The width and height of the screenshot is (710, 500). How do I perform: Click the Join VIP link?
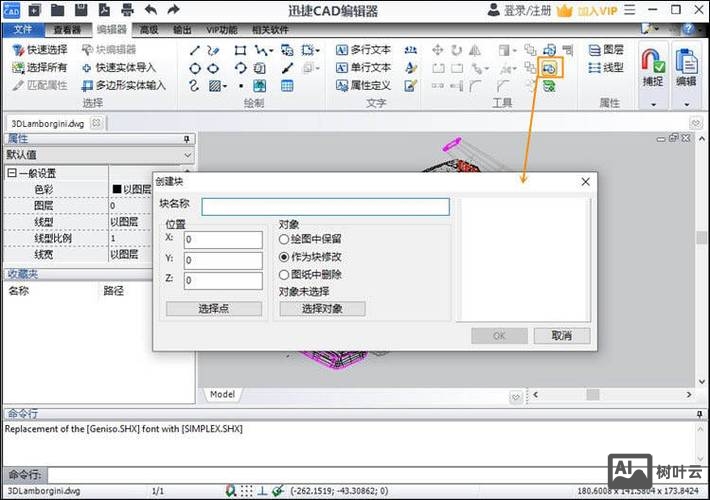coord(587,10)
